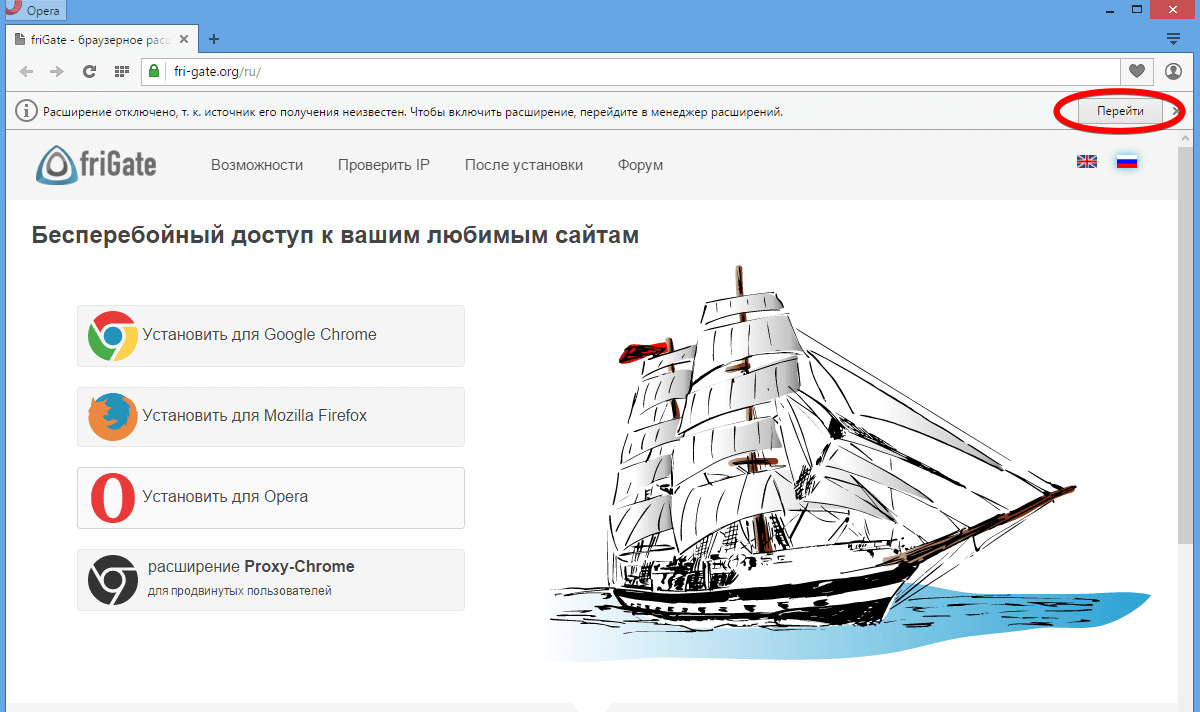Click the Перейти button
The width and height of the screenshot is (1200, 712).
(1119, 111)
